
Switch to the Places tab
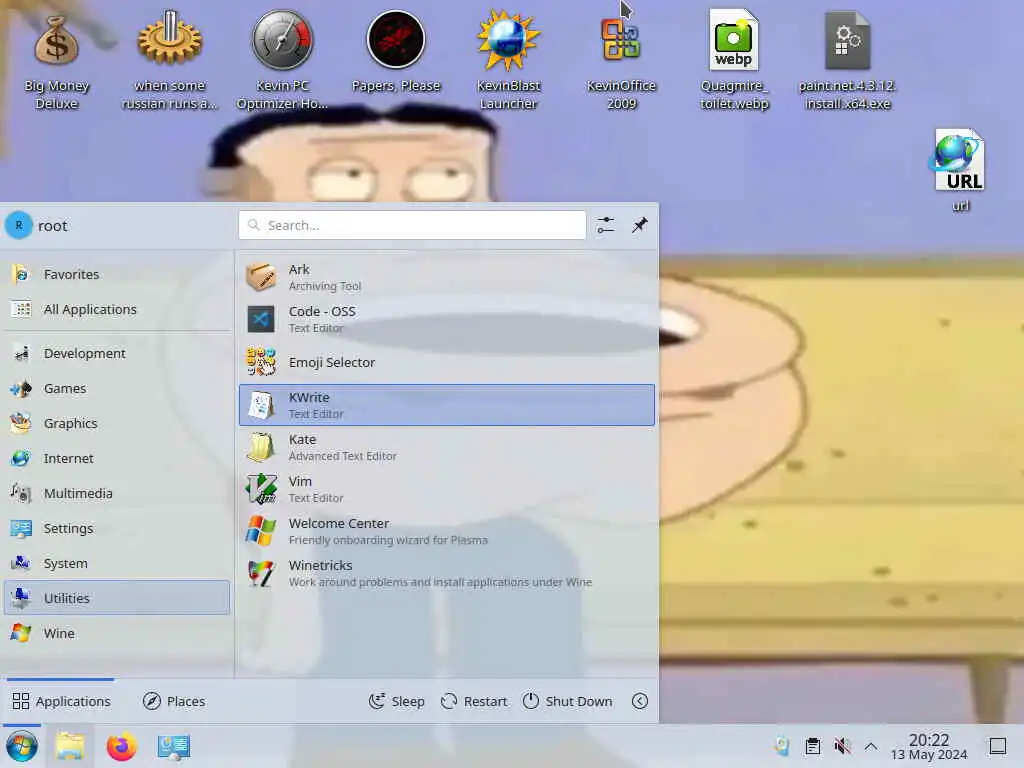click(174, 701)
